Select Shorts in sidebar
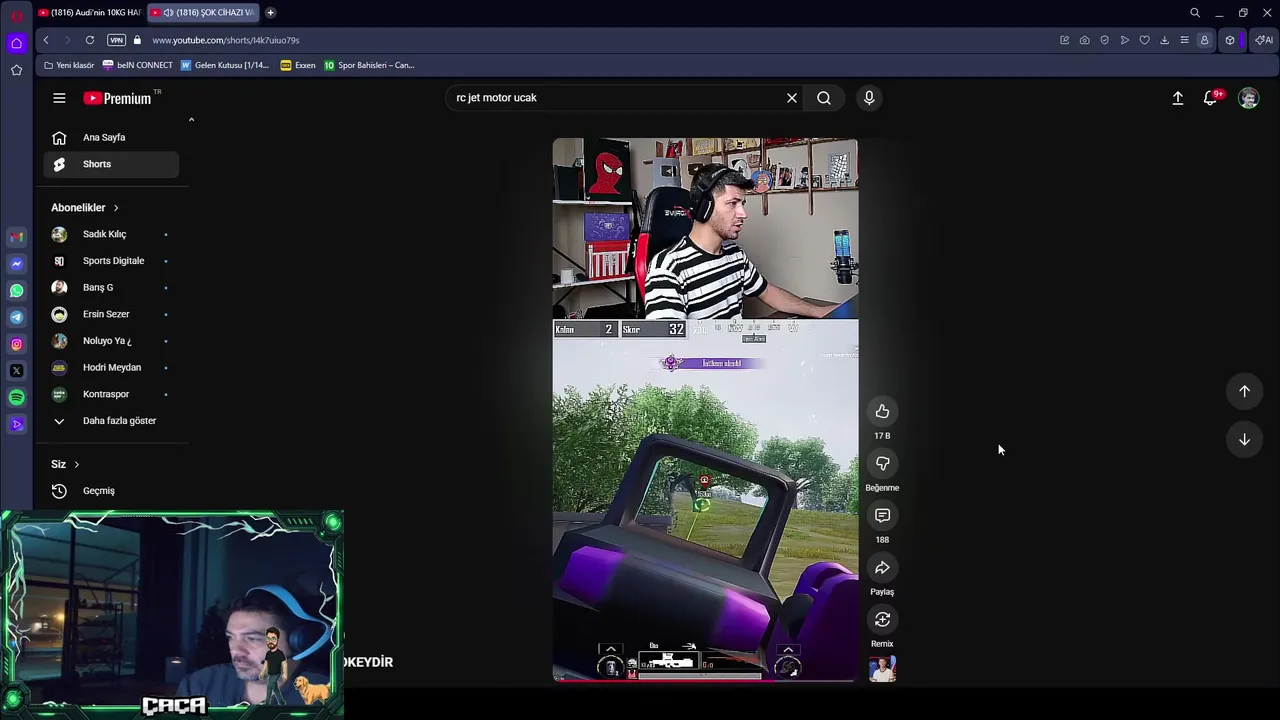Viewport: 1280px width, 720px height. coord(111,164)
